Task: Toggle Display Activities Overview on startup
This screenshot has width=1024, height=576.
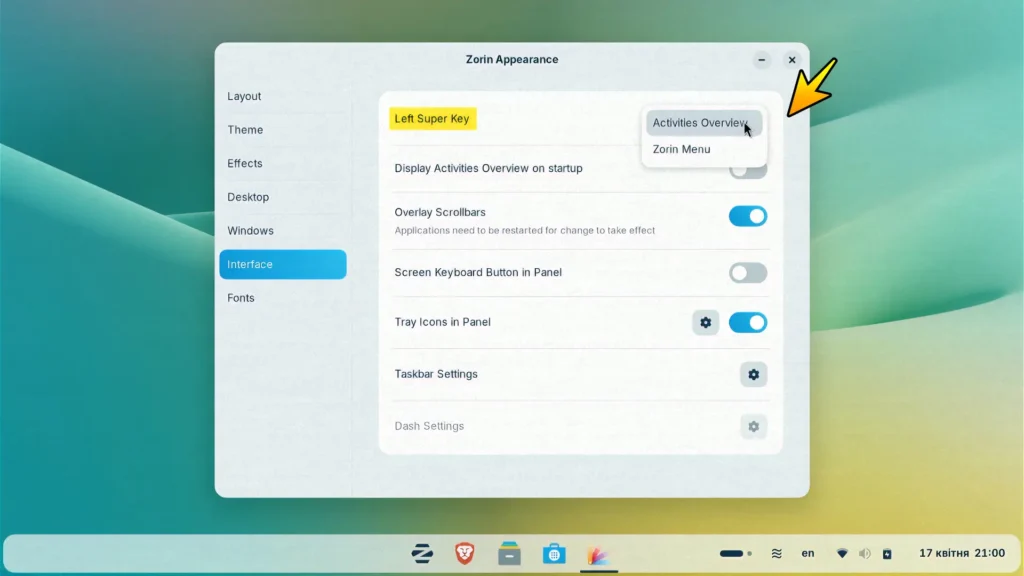Action: (748, 171)
